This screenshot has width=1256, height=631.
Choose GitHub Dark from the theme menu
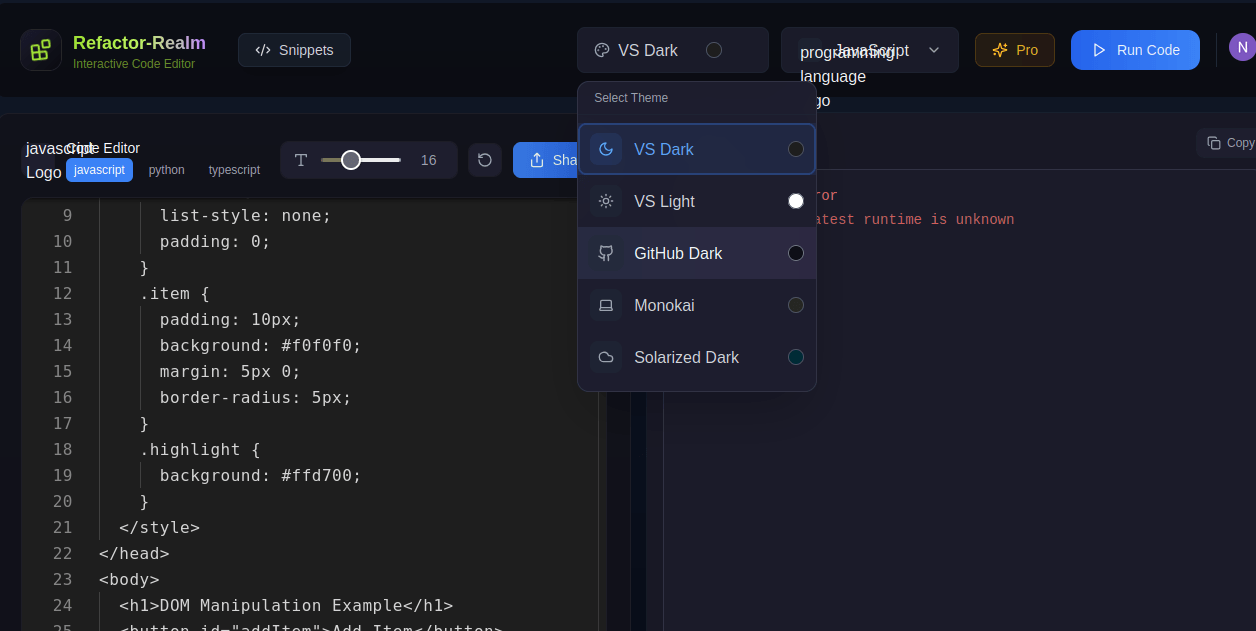(x=678, y=253)
